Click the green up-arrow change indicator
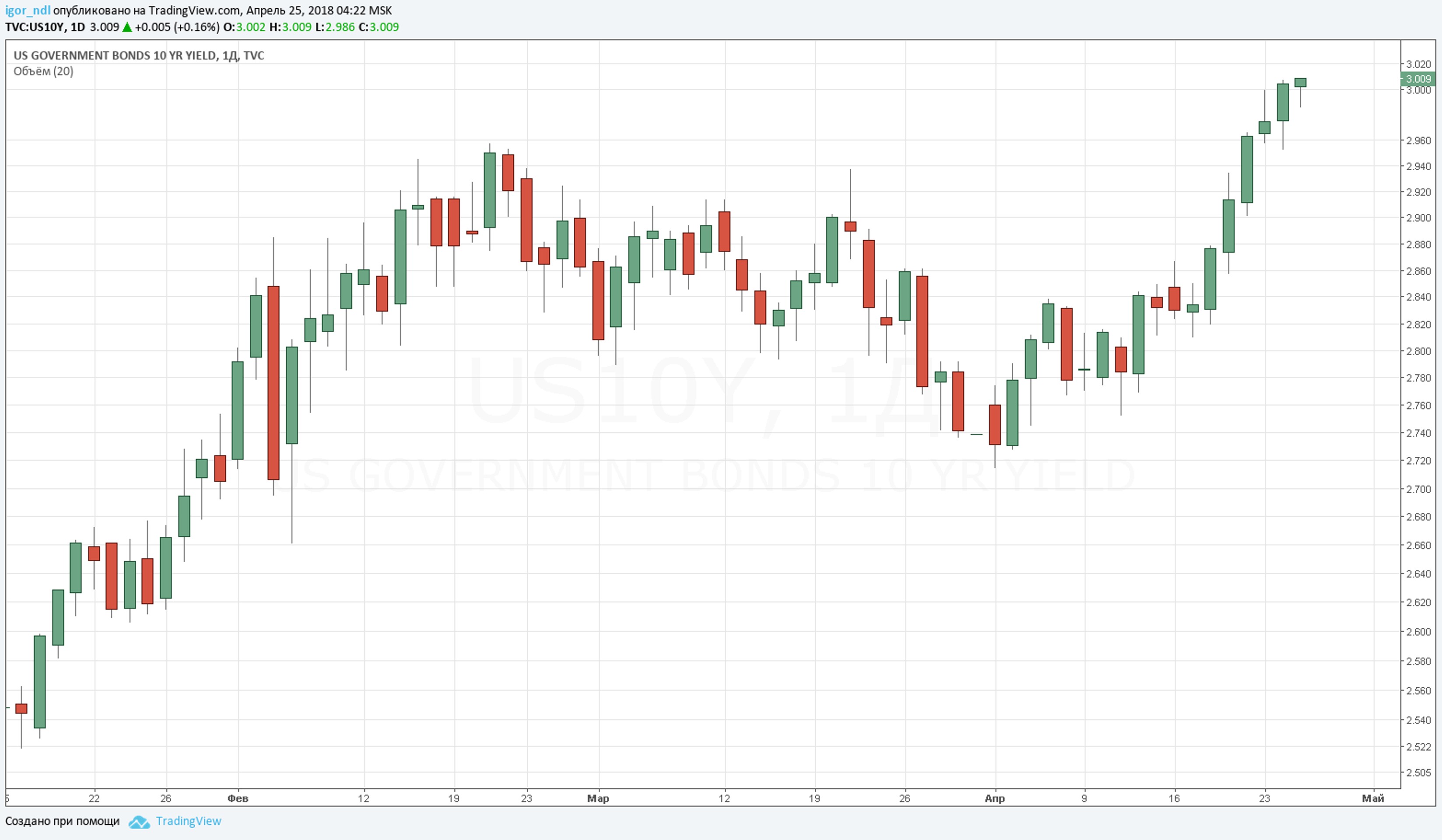This screenshot has height=840, width=1442. pos(127,27)
